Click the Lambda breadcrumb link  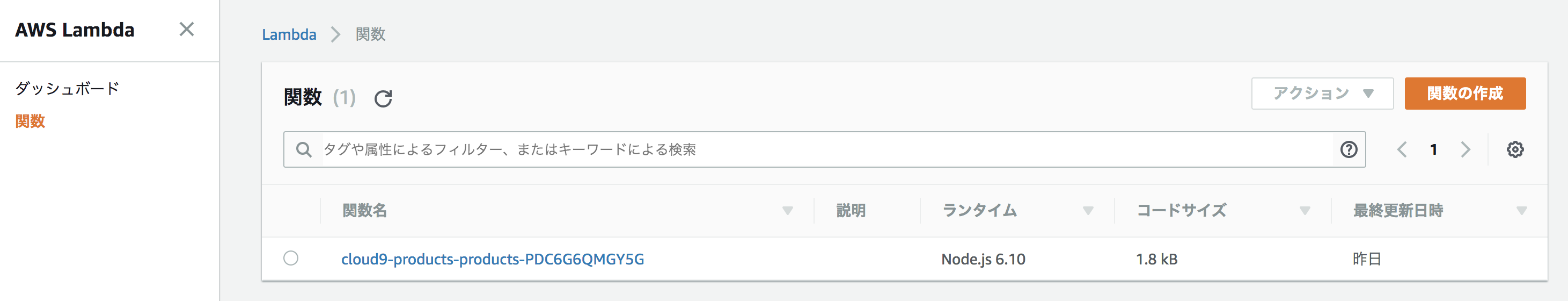(x=289, y=34)
